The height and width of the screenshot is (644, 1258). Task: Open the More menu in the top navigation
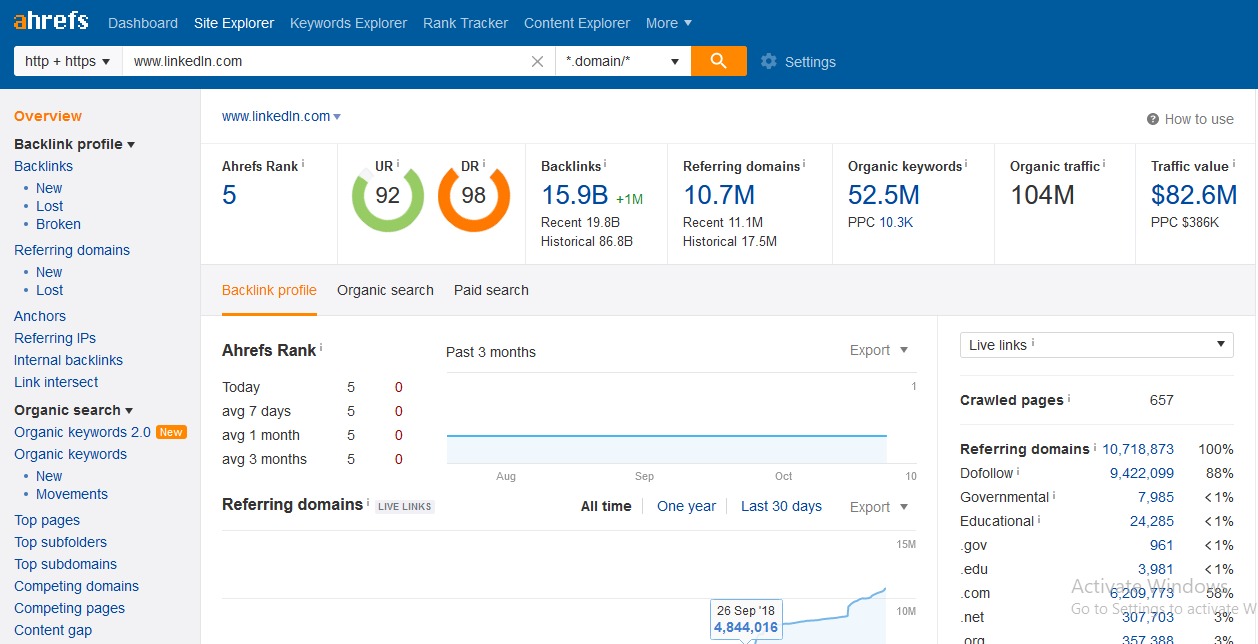668,22
